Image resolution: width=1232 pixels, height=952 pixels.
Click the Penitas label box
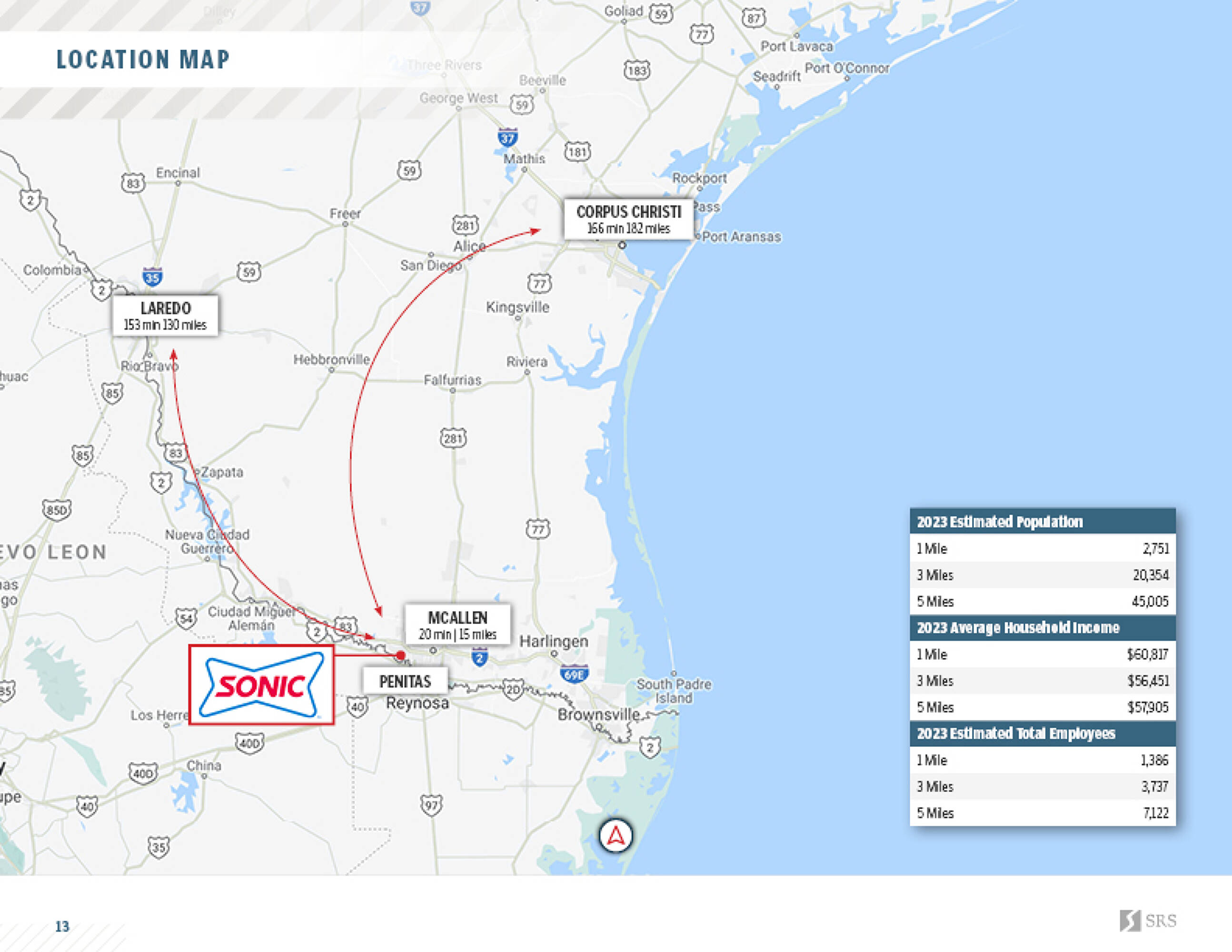click(405, 681)
